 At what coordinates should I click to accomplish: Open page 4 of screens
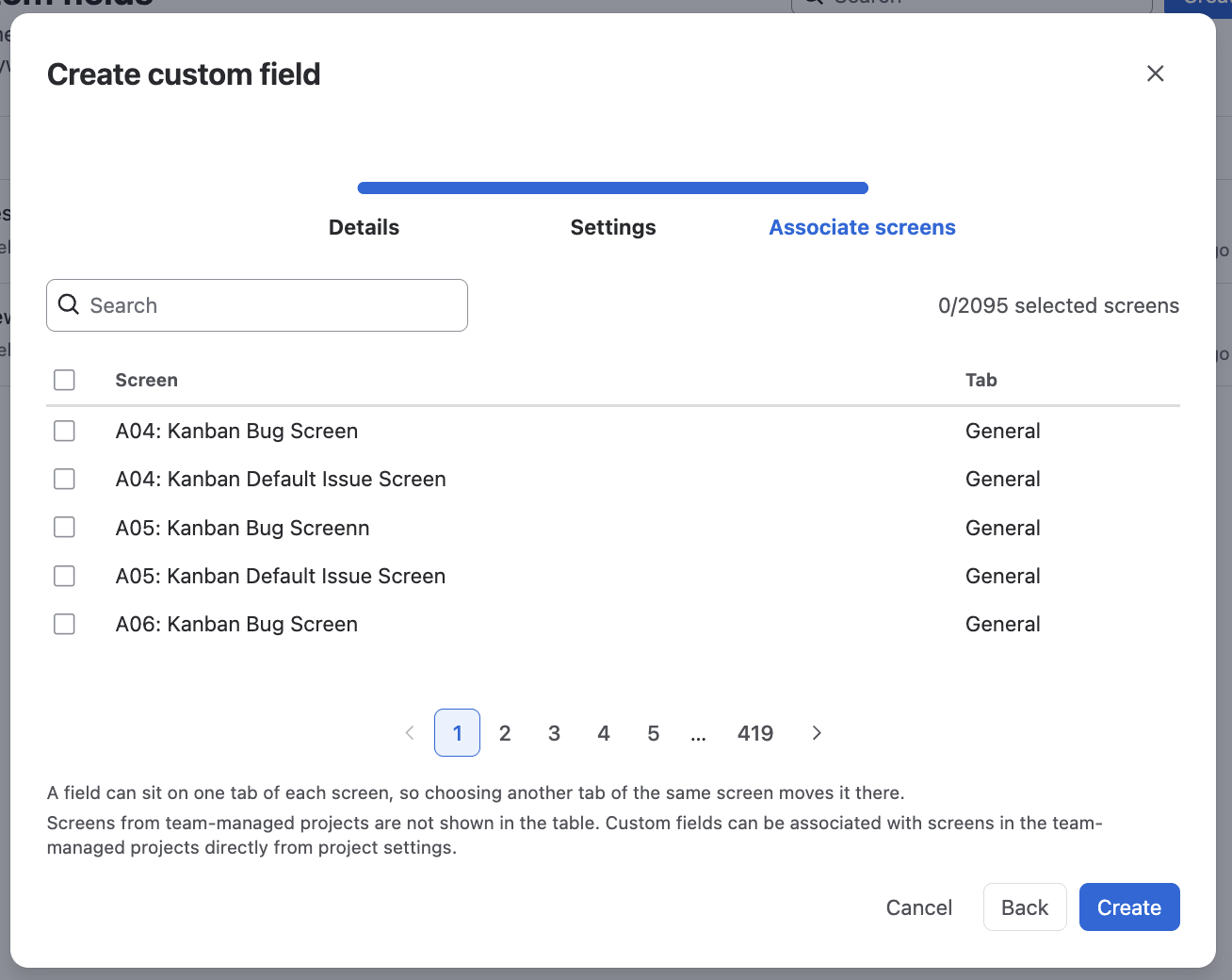click(x=604, y=733)
